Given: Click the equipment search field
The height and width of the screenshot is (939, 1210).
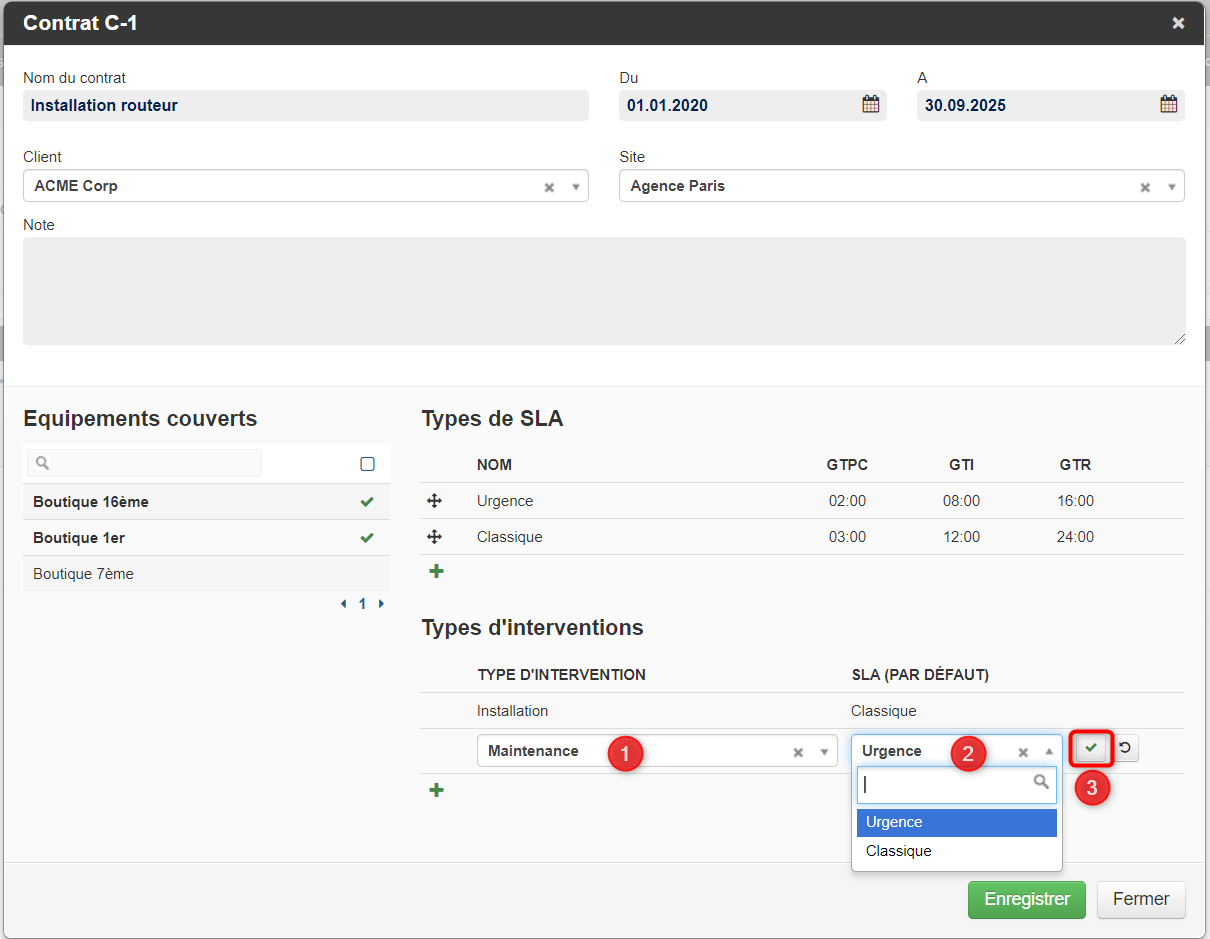Looking at the screenshot, I should coord(145,463).
